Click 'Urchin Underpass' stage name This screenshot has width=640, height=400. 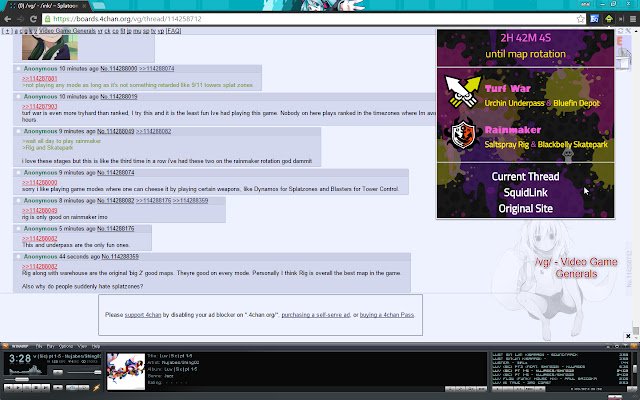pos(514,103)
